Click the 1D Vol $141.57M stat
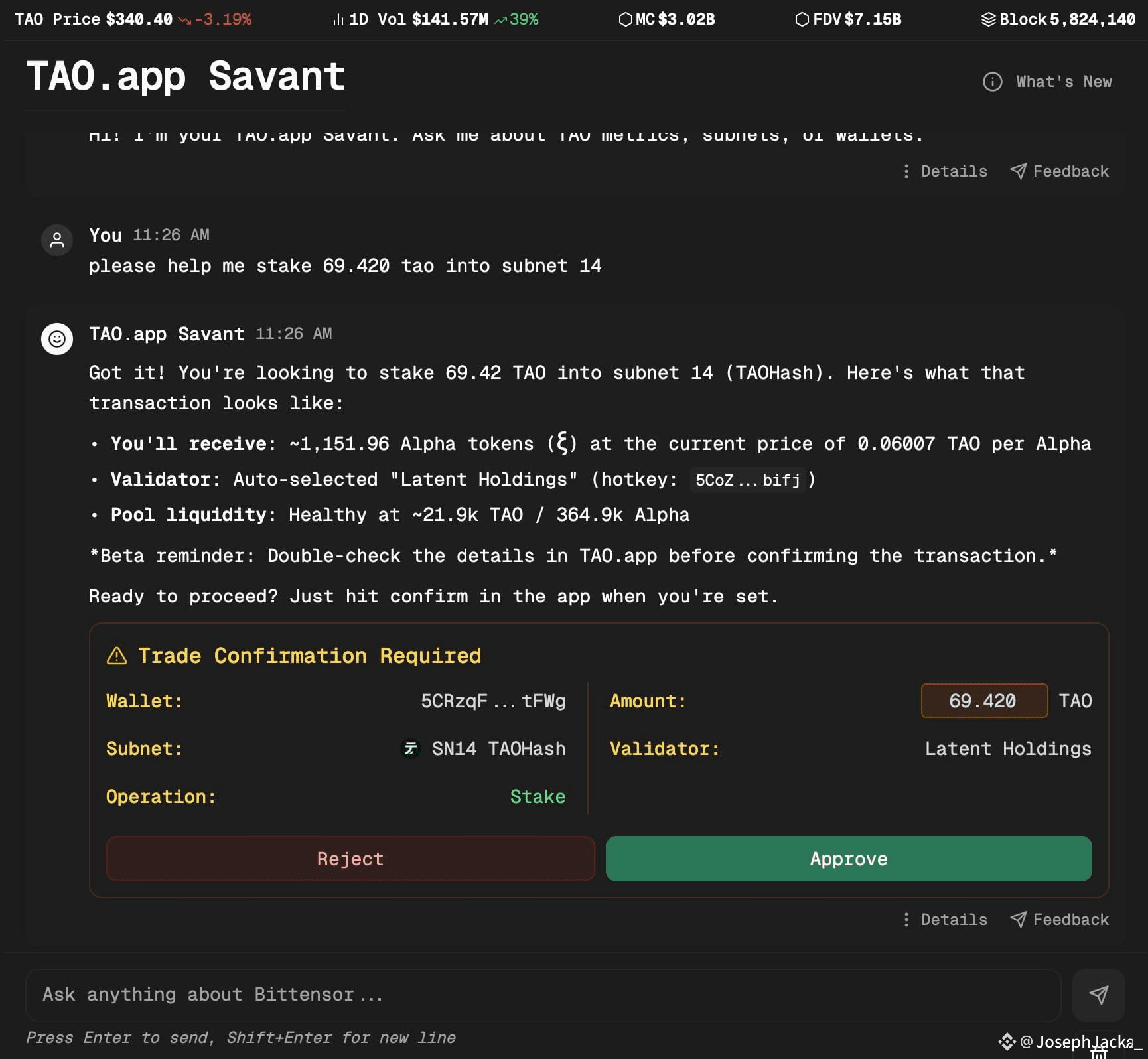The height and width of the screenshot is (1059, 1148). 435,19
